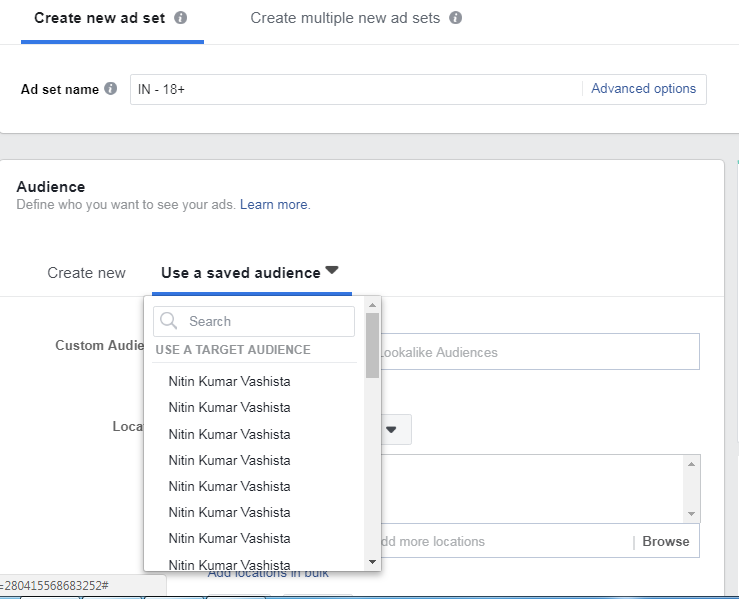Open Advanced options for ad set name
Screen dimensions: 739x599
tap(643, 89)
